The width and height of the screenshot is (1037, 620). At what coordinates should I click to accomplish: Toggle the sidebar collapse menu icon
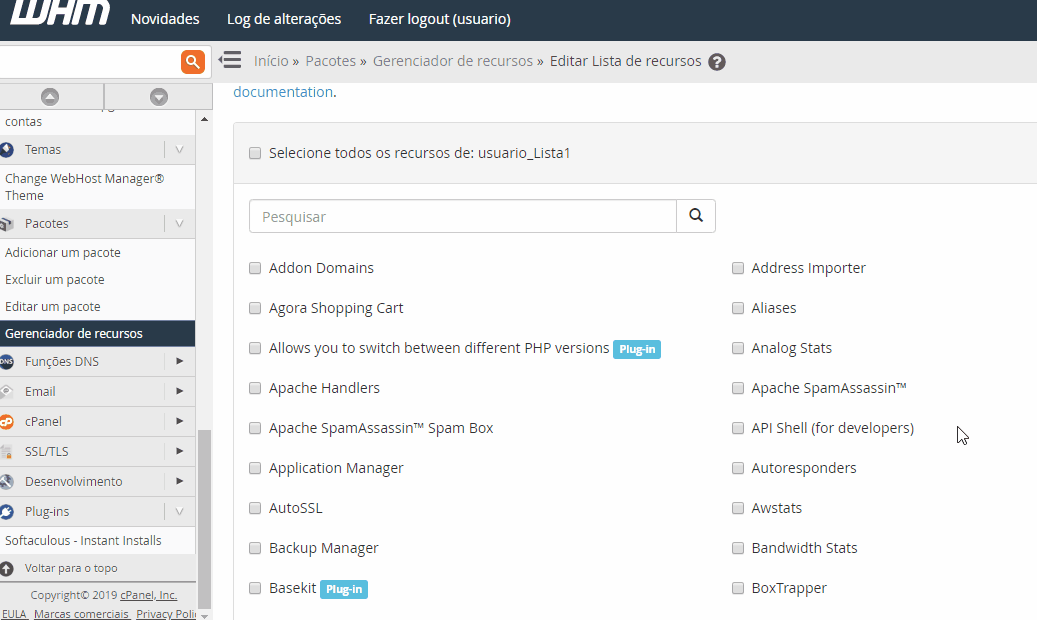click(230, 60)
